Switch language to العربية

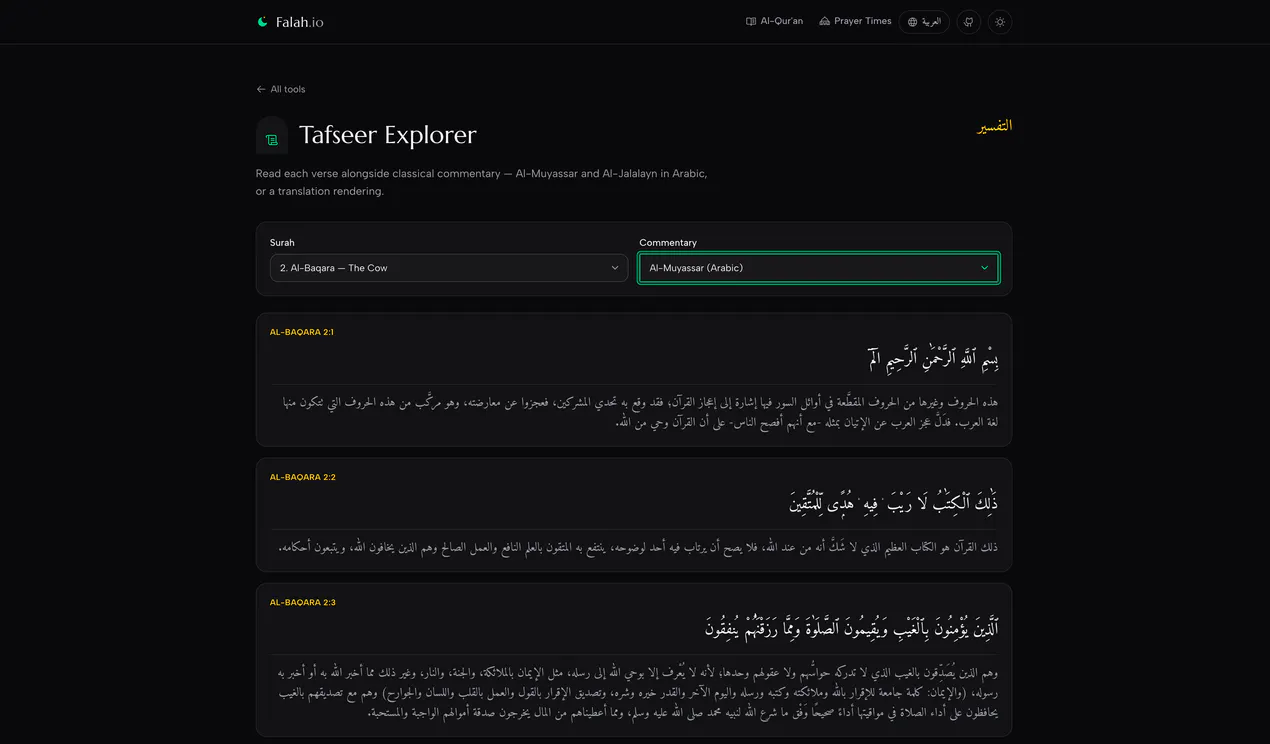pos(924,22)
